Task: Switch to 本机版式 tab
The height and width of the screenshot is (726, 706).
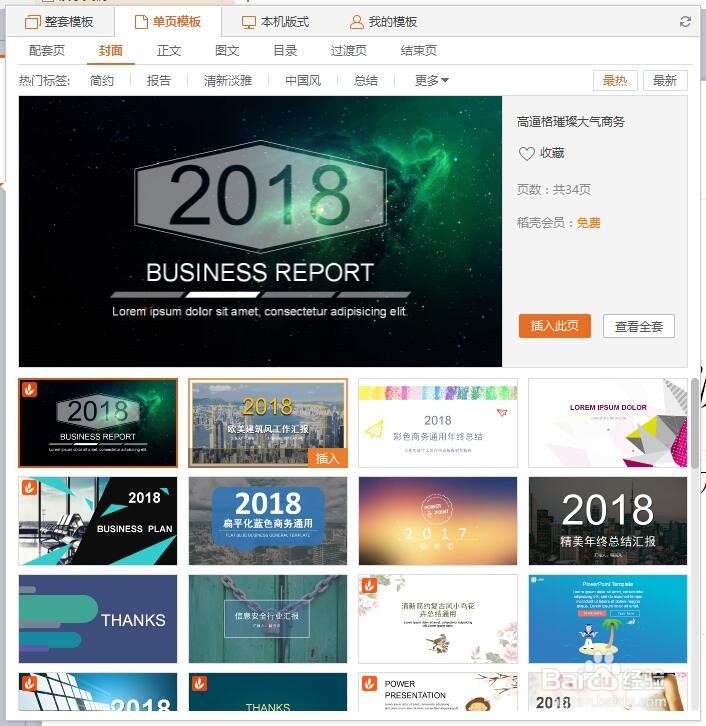Action: (276, 22)
